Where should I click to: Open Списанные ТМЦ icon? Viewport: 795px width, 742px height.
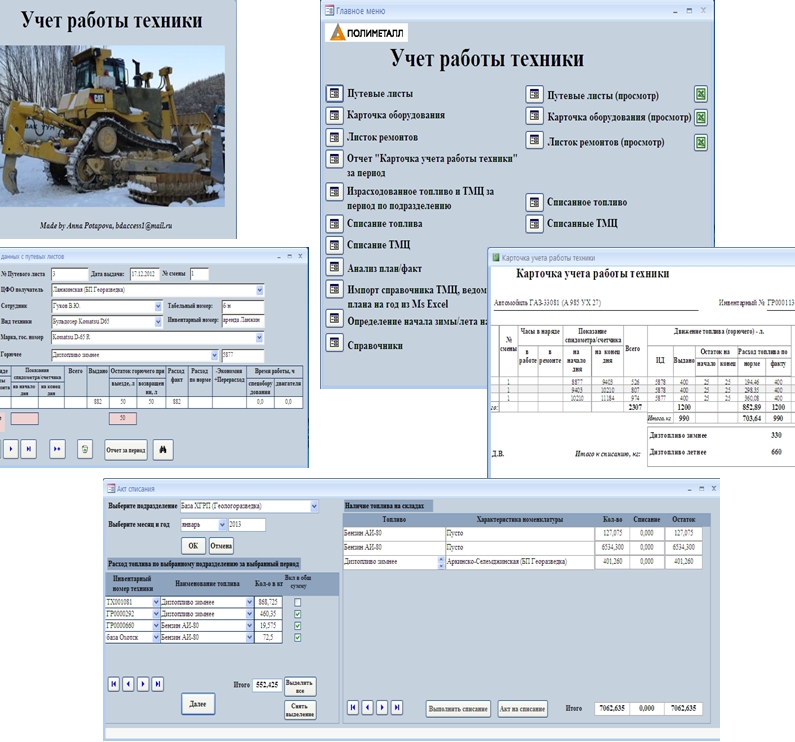tap(534, 224)
